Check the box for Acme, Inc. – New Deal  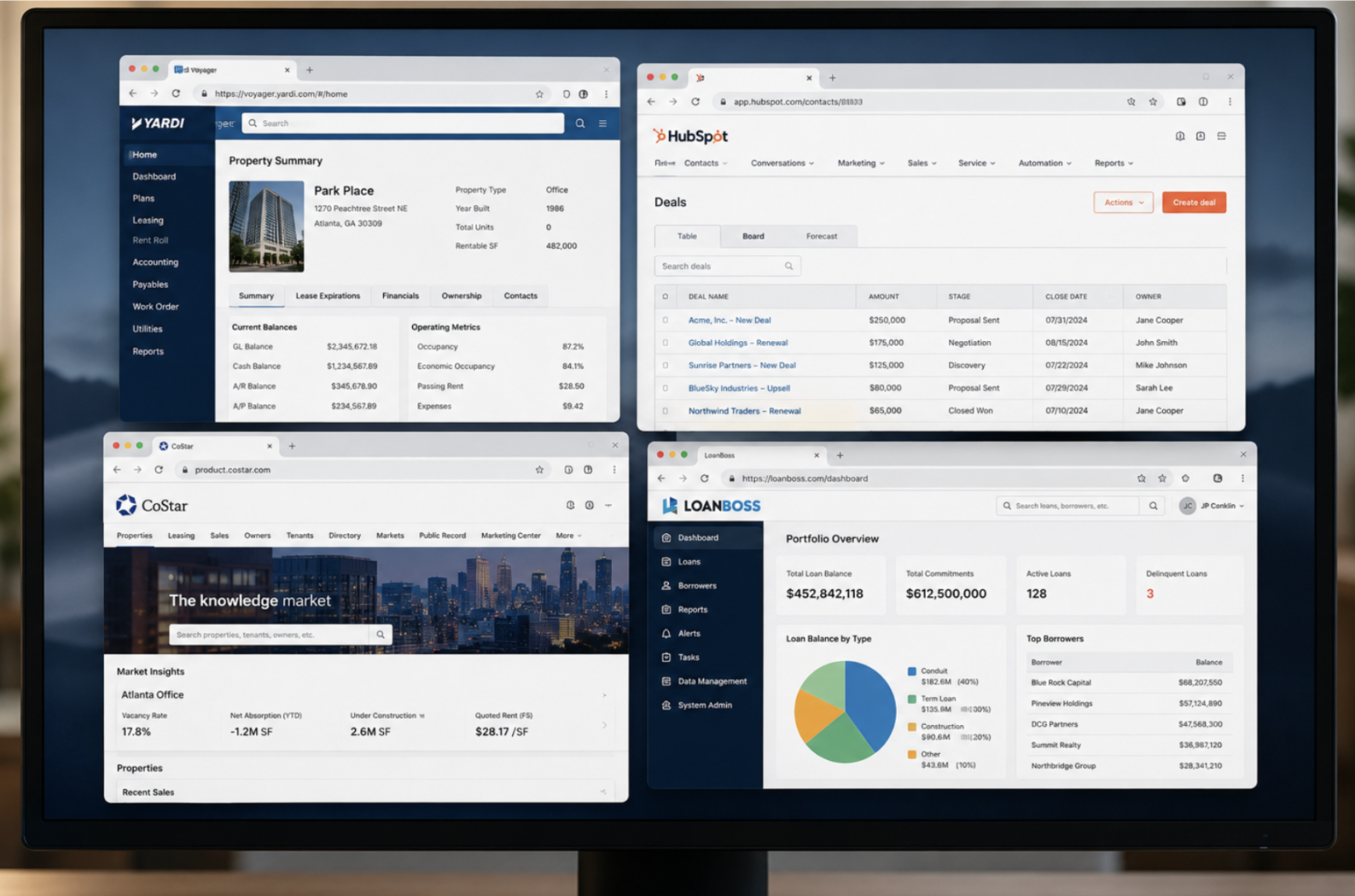pos(665,320)
